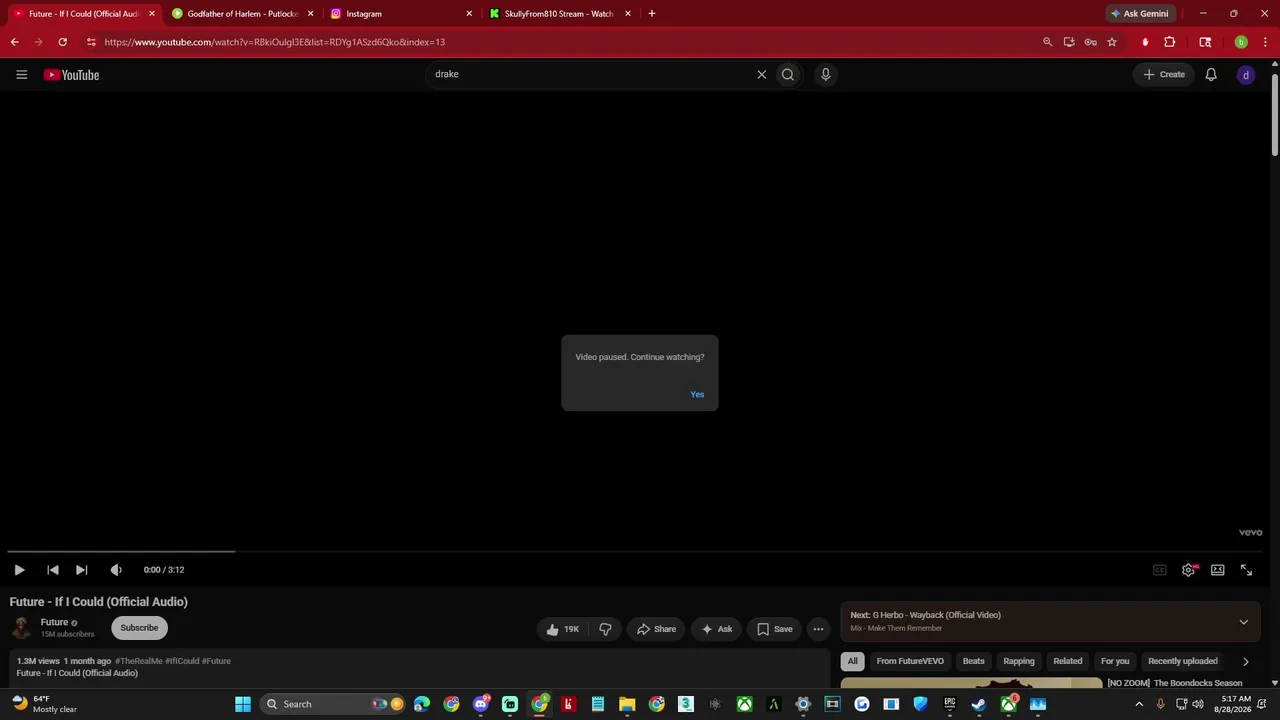Save the video to a playlist
1280x720 pixels.
coord(774,629)
